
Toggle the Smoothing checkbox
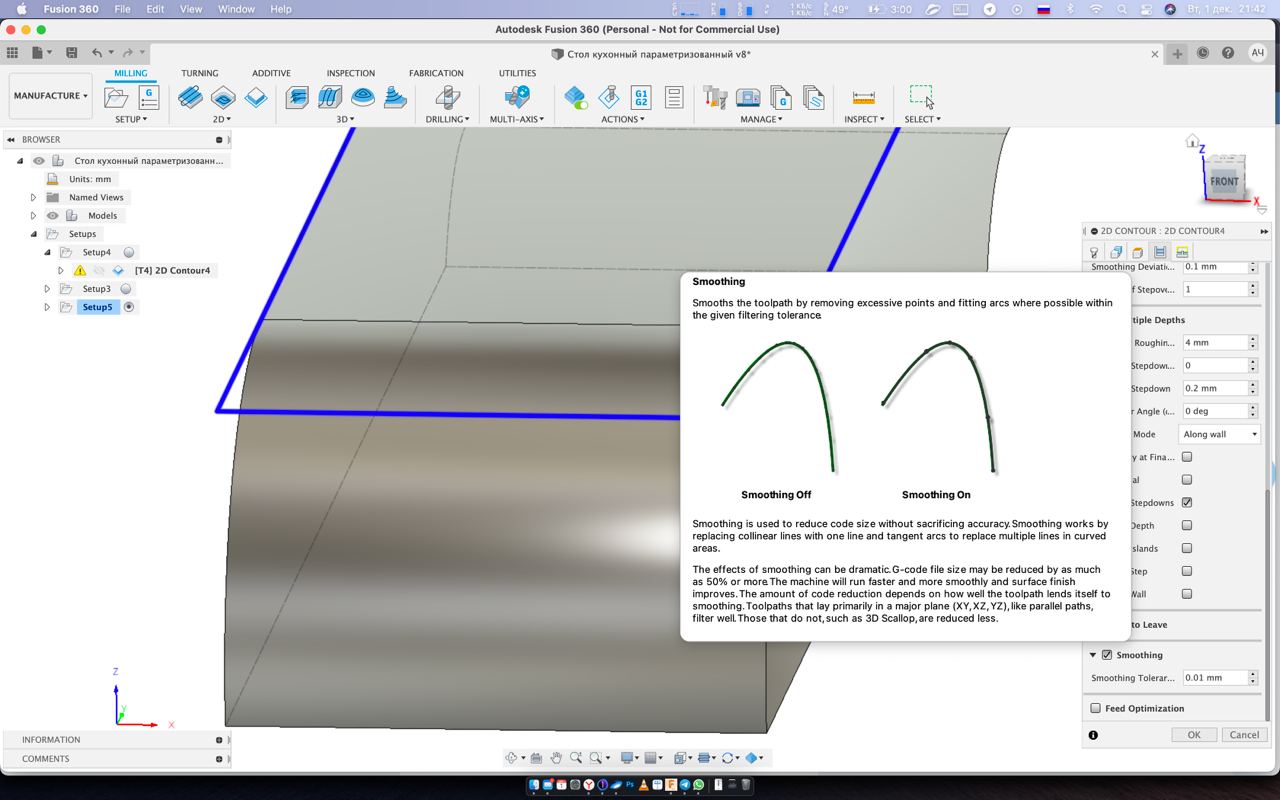pyautogui.click(x=1107, y=655)
